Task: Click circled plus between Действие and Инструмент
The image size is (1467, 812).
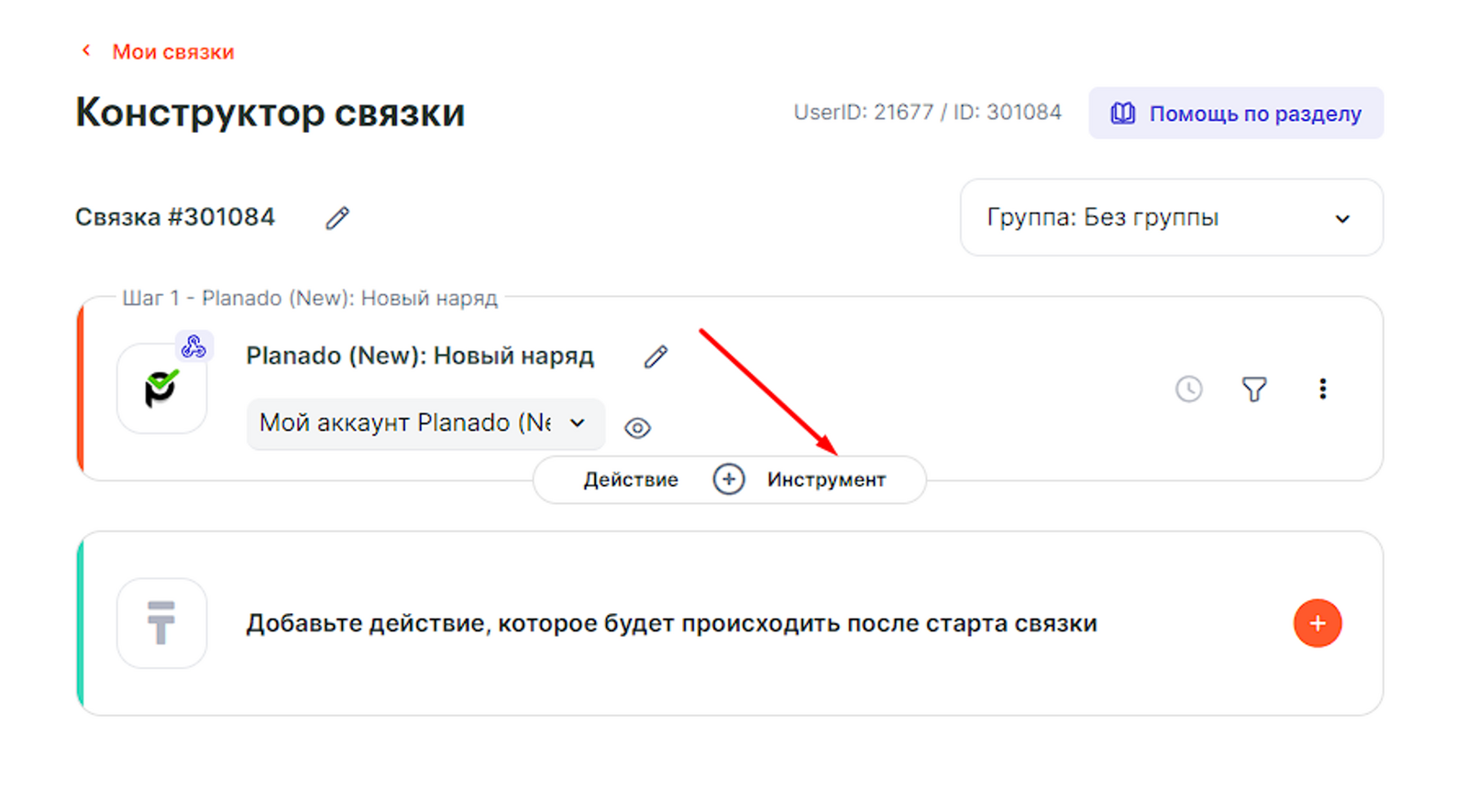Action: [x=729, y=479]
